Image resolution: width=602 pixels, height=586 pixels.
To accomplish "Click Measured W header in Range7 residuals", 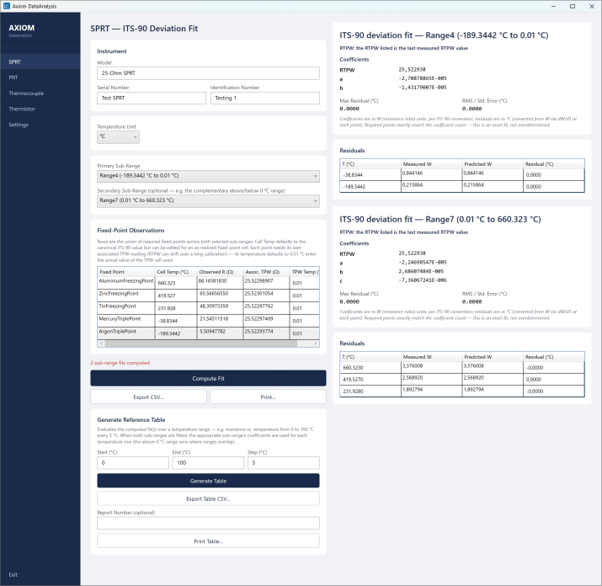I will [432, 357].
